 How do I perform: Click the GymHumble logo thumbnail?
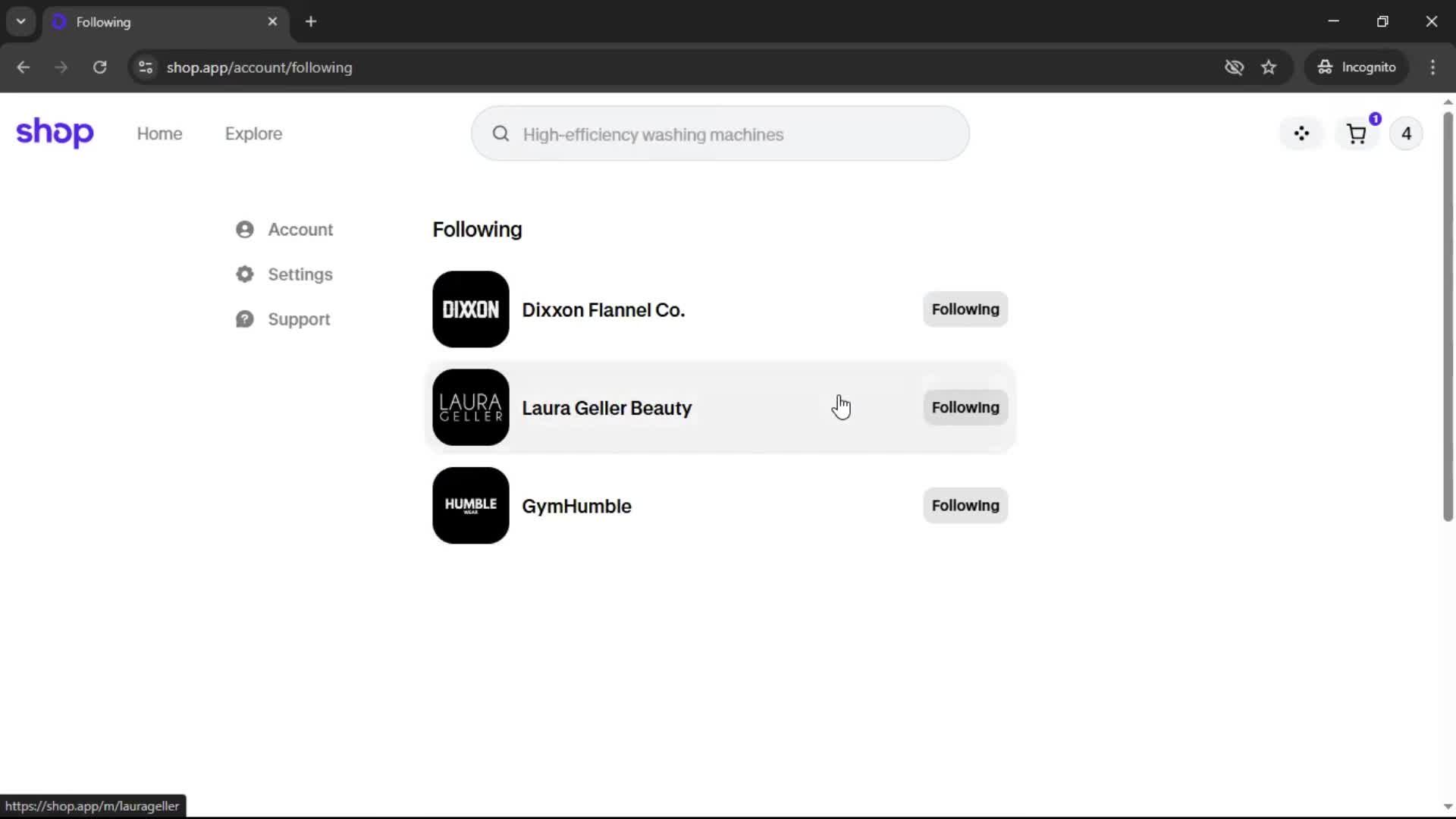pos(470,505)
